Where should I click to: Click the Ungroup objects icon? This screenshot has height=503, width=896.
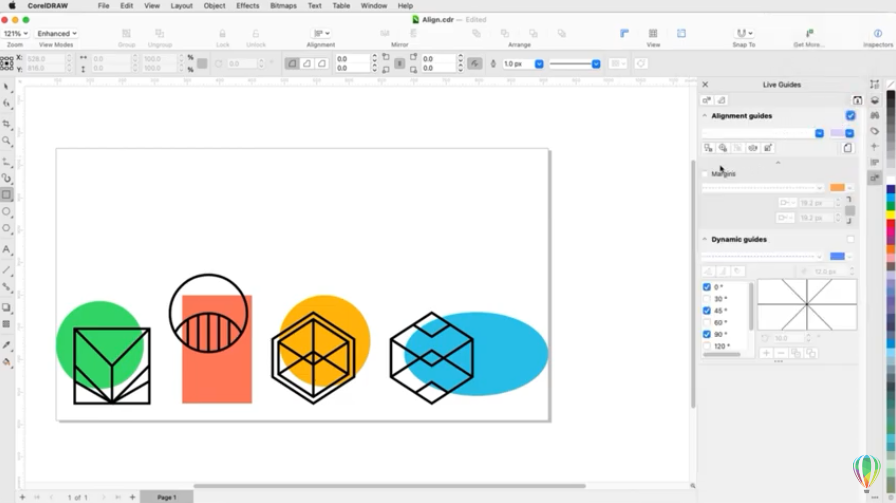(159, 34)
